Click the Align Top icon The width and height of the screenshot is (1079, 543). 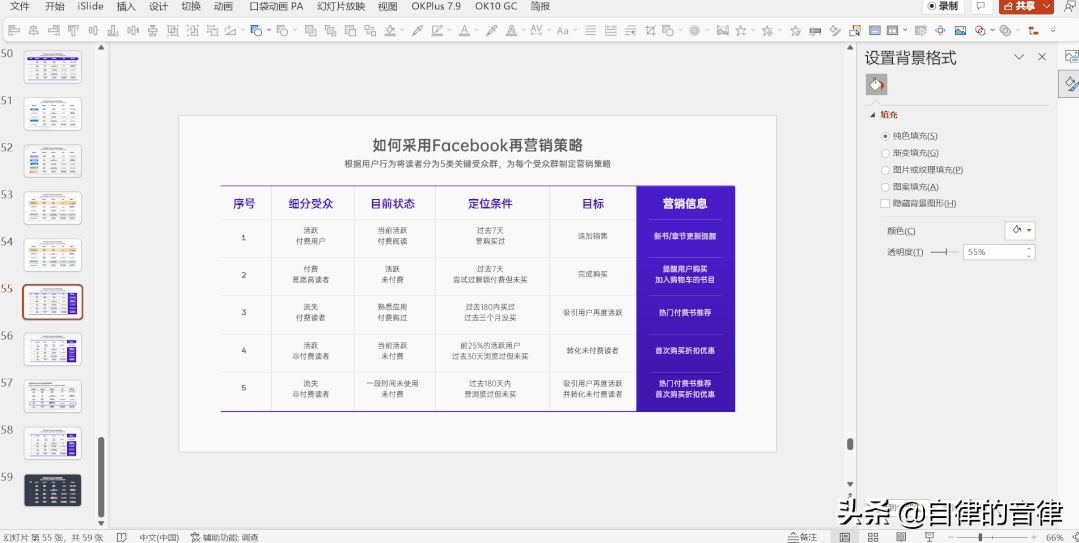73,30
